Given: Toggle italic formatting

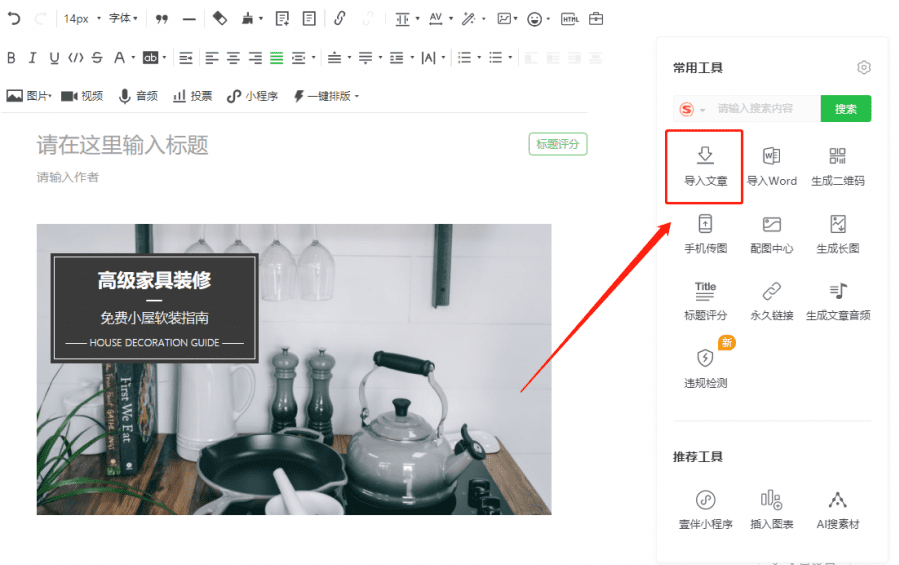Looking at the screenshot, I should pyautogui.click(x=32, y=57).
